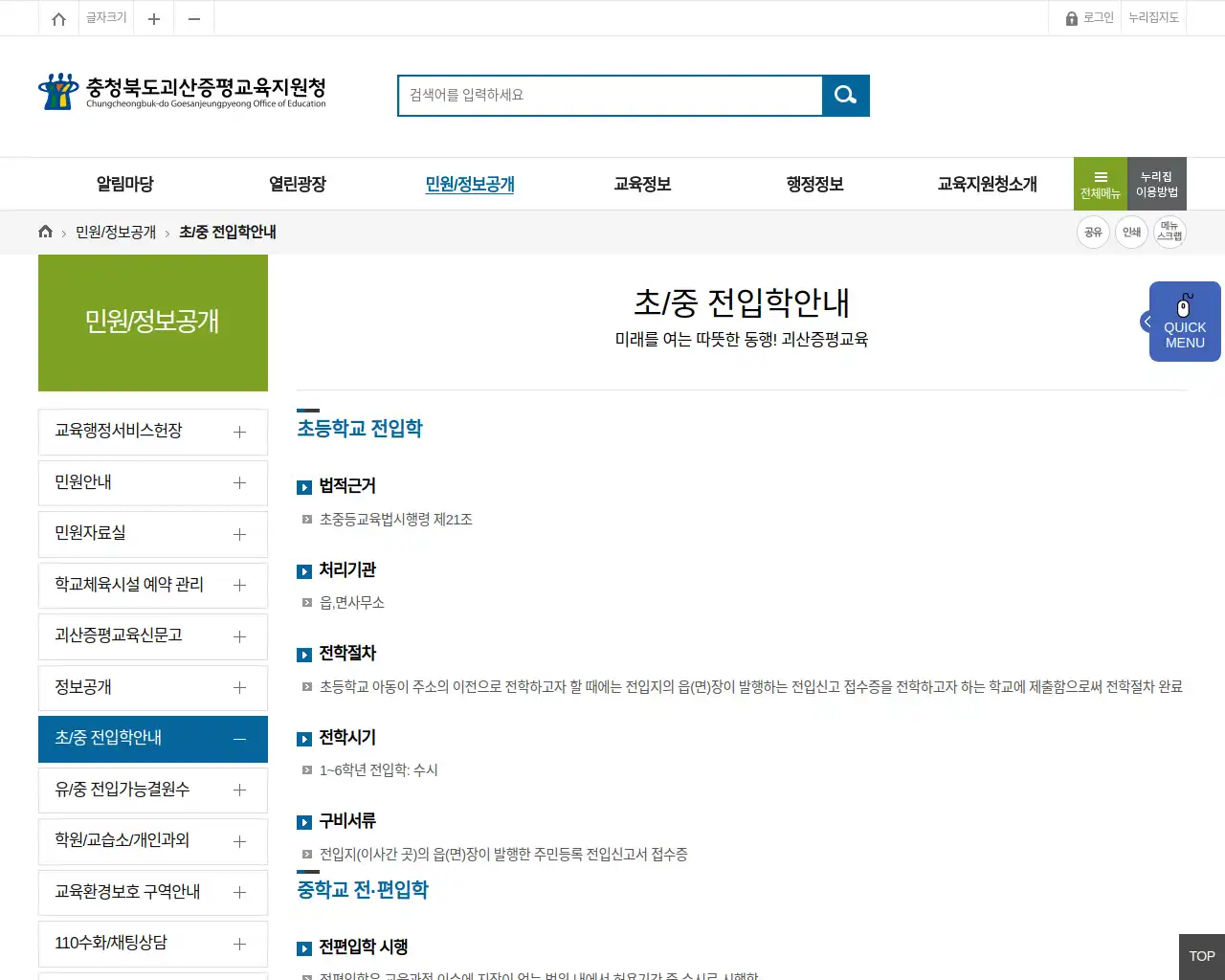
Task: Click the 공유 share round button
Action: 1093,233
